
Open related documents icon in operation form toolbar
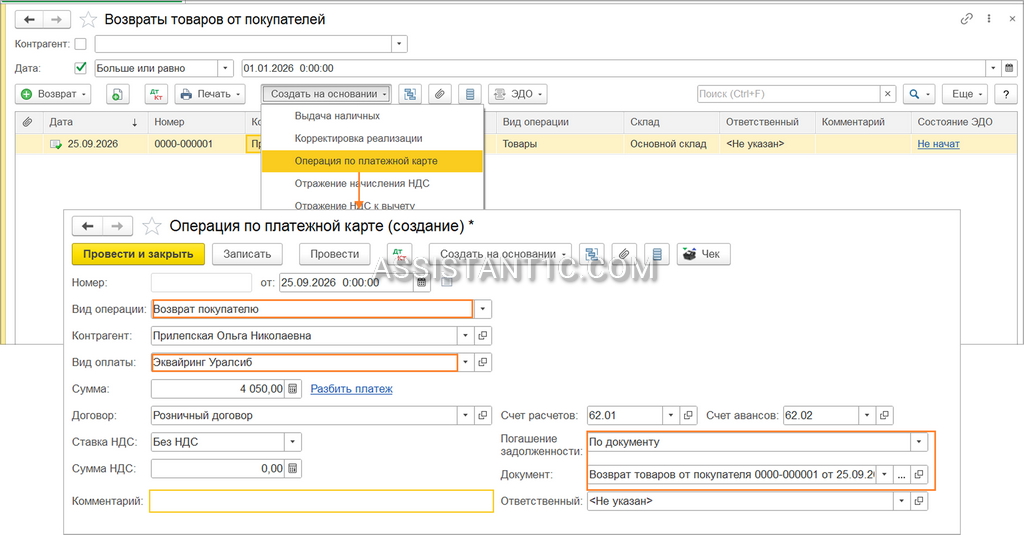pos(592,254)
